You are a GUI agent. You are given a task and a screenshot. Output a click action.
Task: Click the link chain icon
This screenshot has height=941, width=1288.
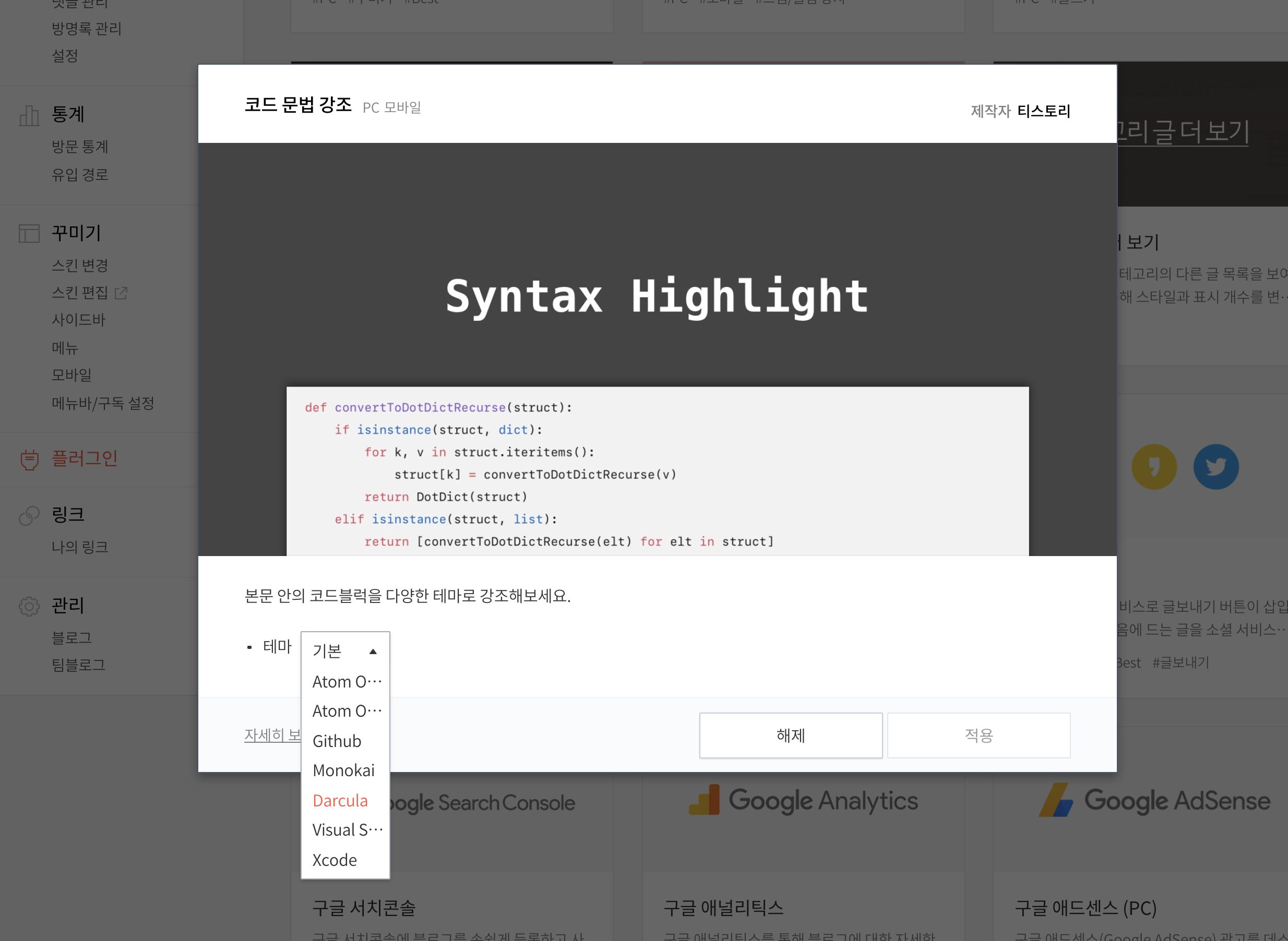point(29,515)
